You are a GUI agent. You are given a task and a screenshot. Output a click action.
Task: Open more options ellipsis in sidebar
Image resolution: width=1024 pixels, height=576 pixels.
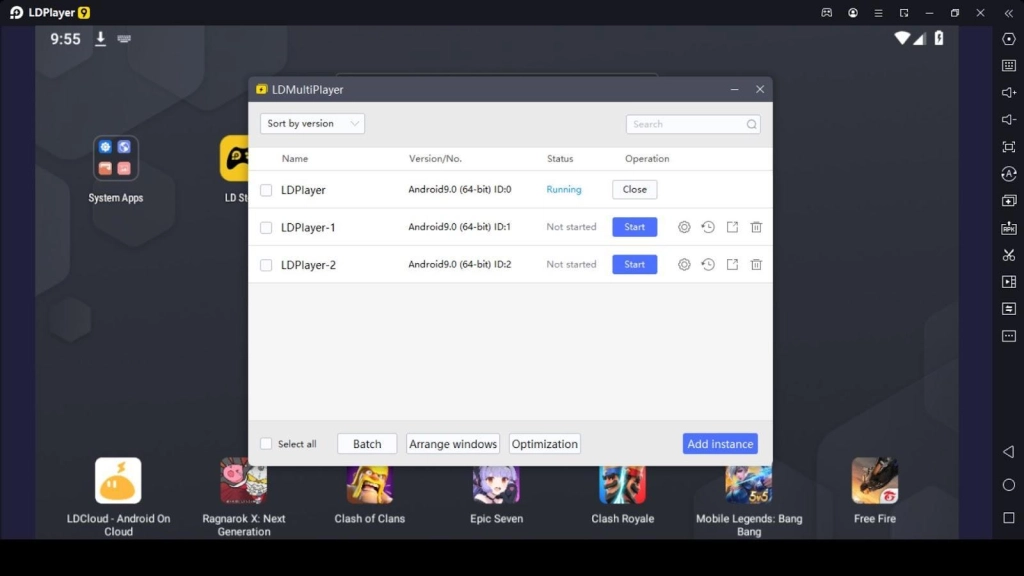point(1008,336)
